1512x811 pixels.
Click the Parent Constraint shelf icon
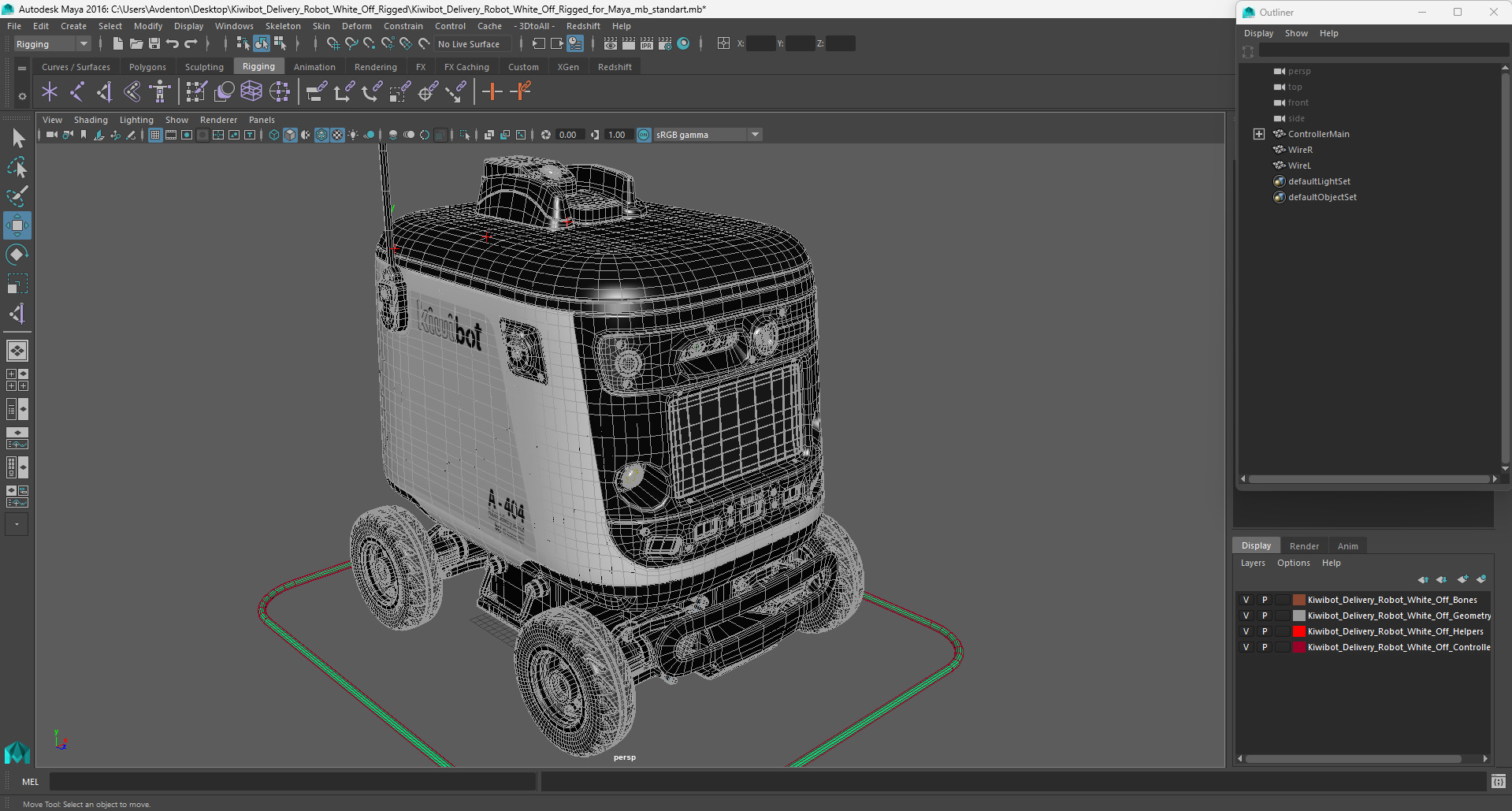316,92
